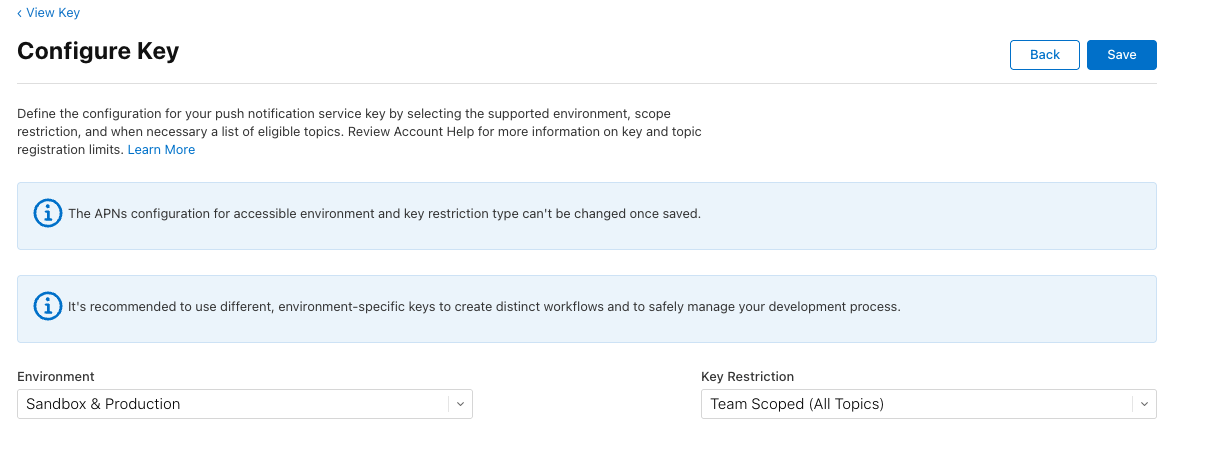Click the Environment field label

coord(56,377)
